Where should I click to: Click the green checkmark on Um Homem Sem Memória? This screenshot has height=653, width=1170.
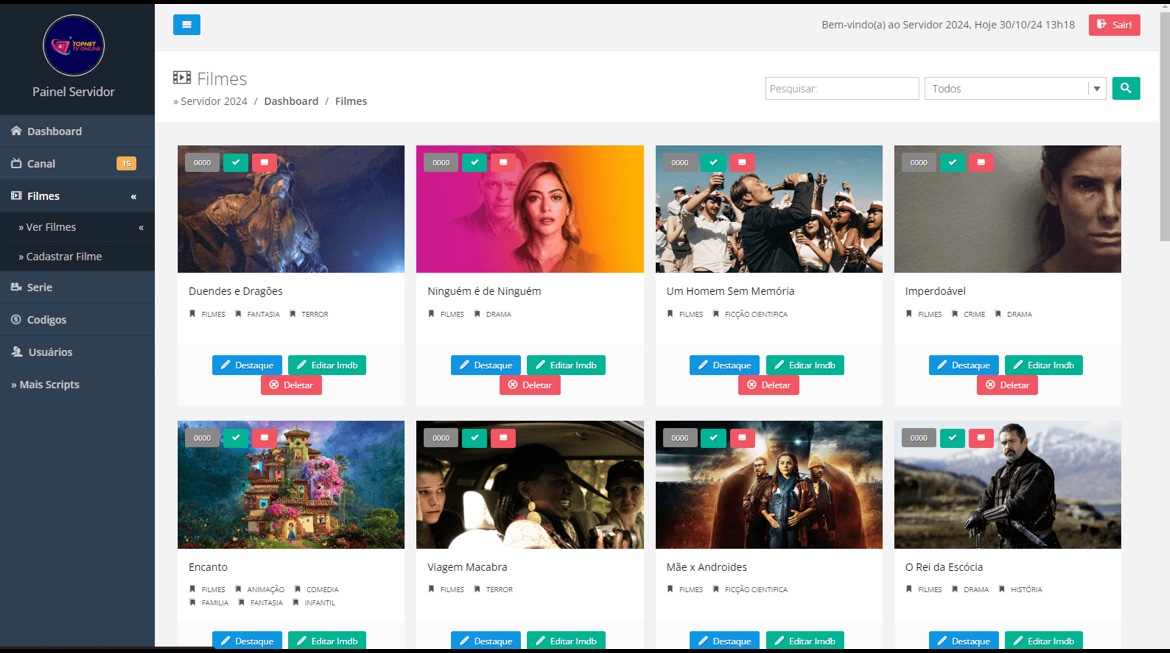click(x=713, y=162)
